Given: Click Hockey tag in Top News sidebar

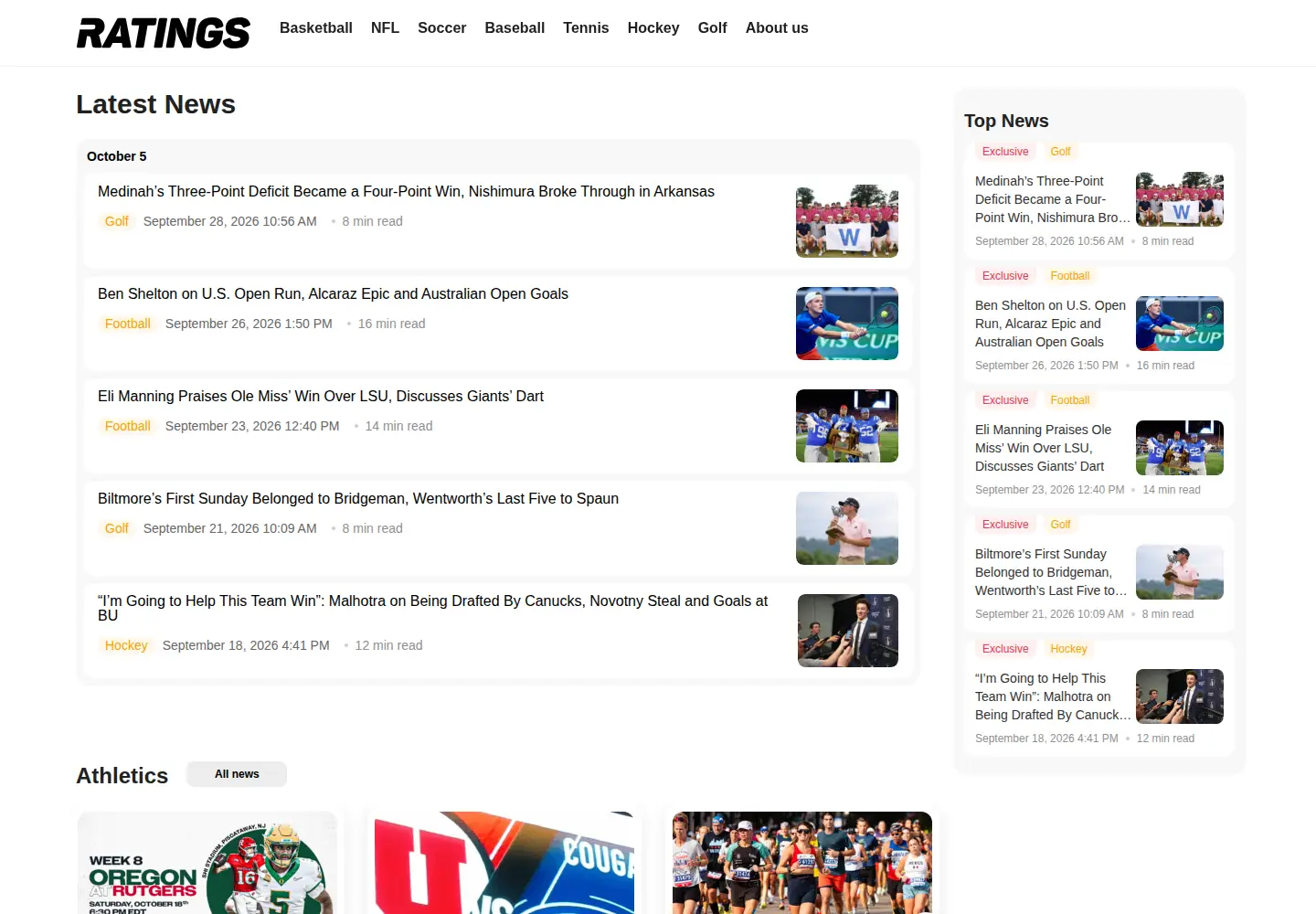Looking at the screenshot, I should 1068,649.
